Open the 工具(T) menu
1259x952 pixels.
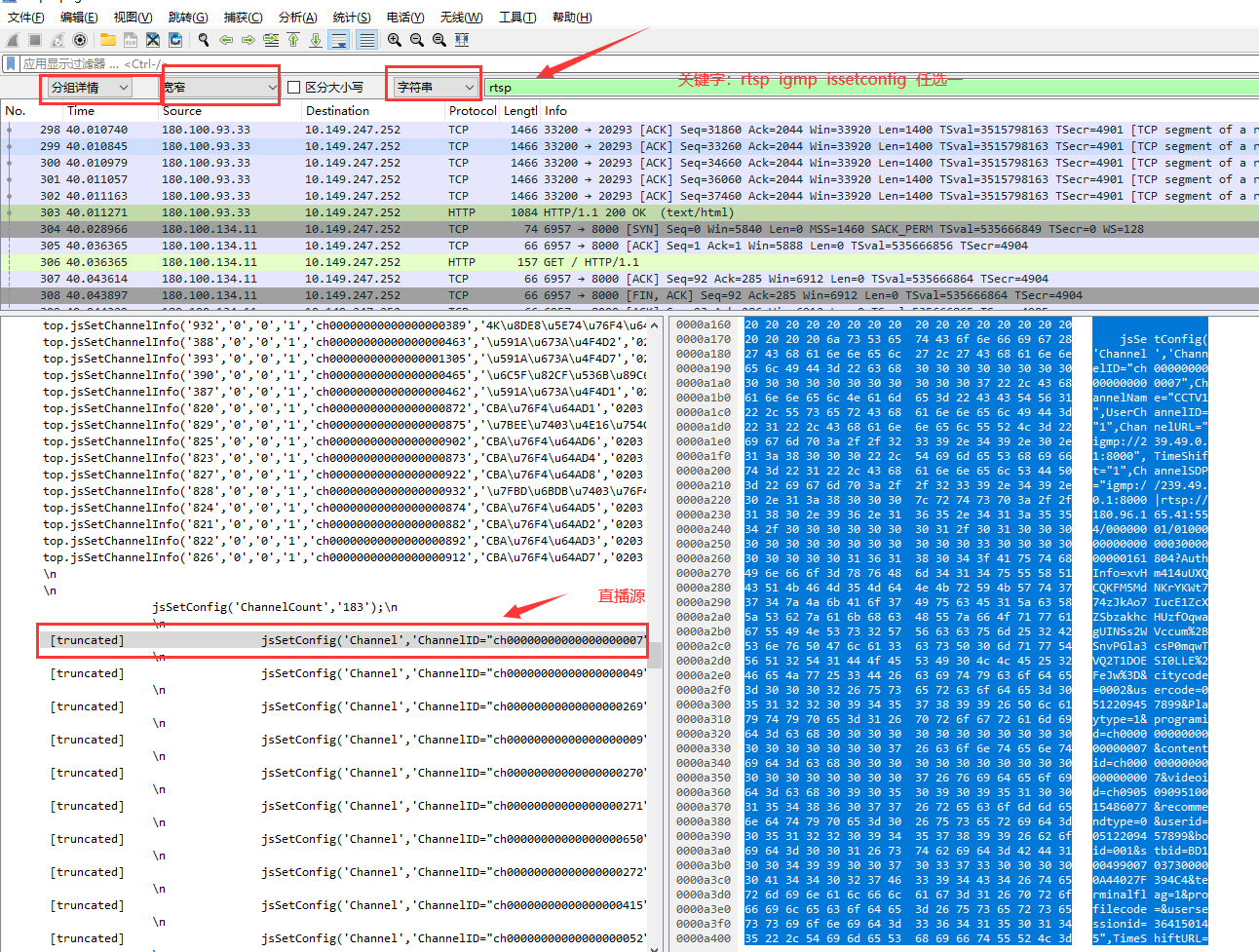pyautogui.click(x=517, y=17)
